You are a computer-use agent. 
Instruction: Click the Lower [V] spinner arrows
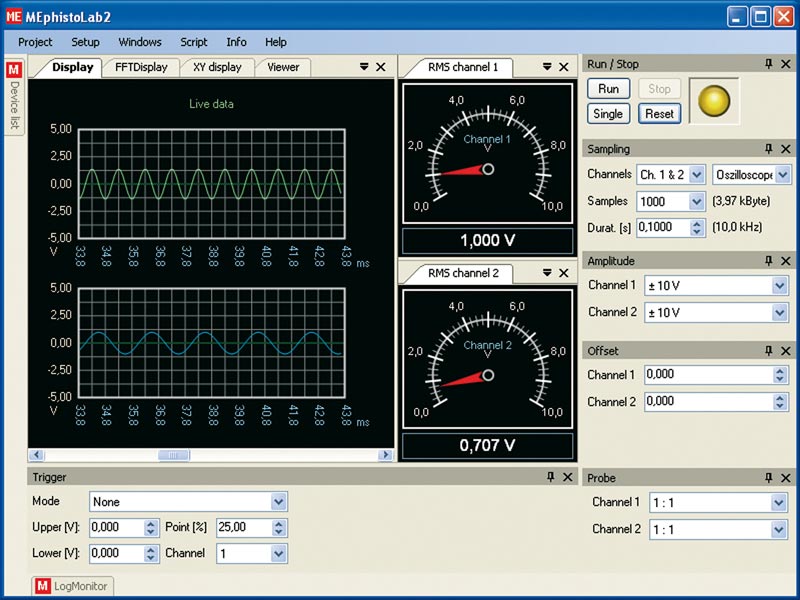tap(151, 554)
